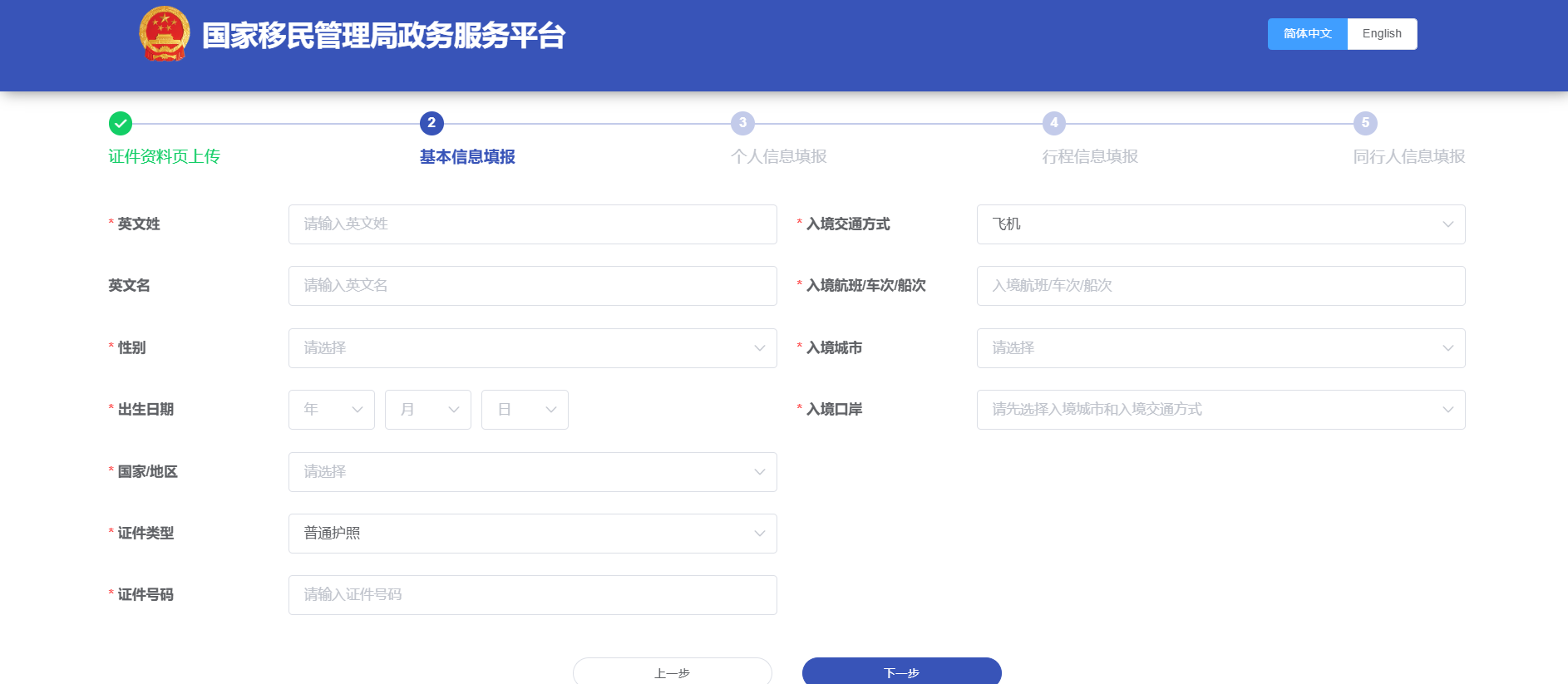The image size is (1568, 684).
Task: Open the 证件类型 dropdown showing 普通护照
Action: [x=533, y=534]
